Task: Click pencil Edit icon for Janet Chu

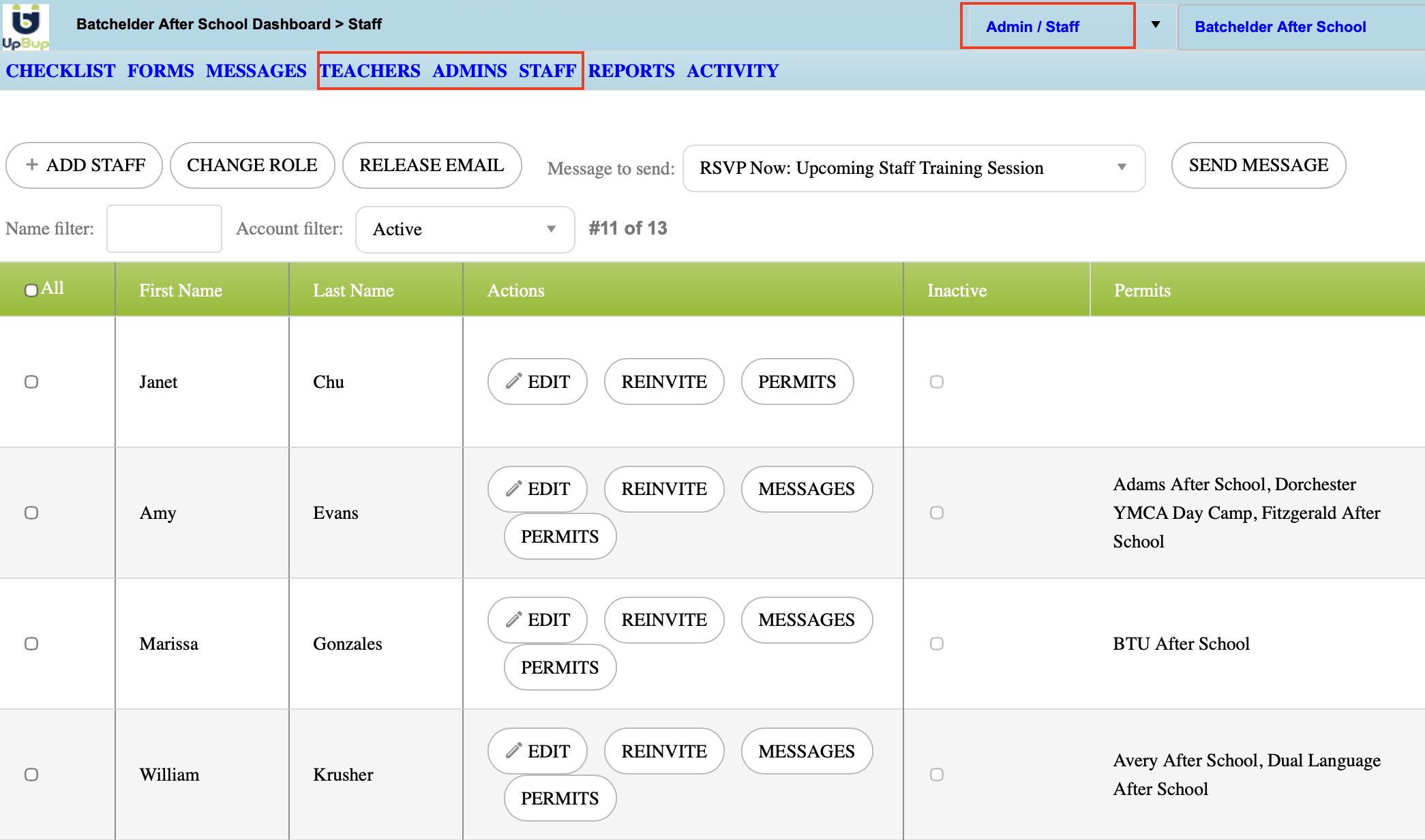Action: (514, 381)
